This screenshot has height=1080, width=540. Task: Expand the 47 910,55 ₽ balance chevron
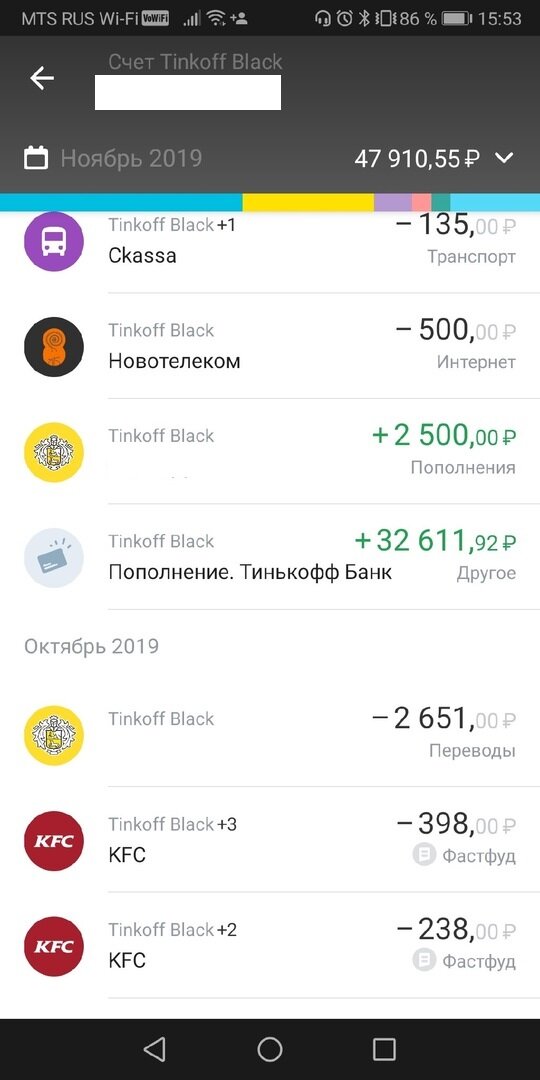504,158
